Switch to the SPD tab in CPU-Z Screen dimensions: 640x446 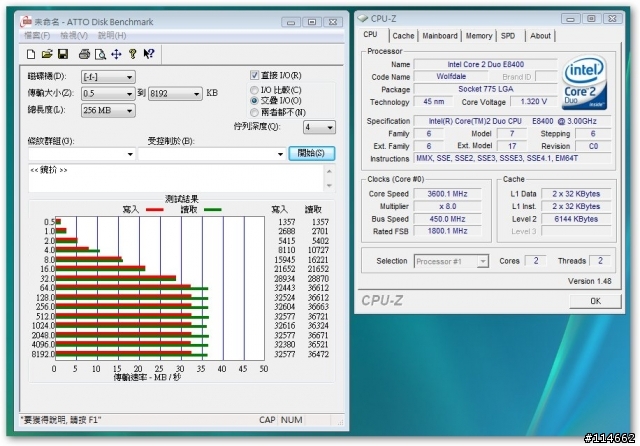pos(508,36)
